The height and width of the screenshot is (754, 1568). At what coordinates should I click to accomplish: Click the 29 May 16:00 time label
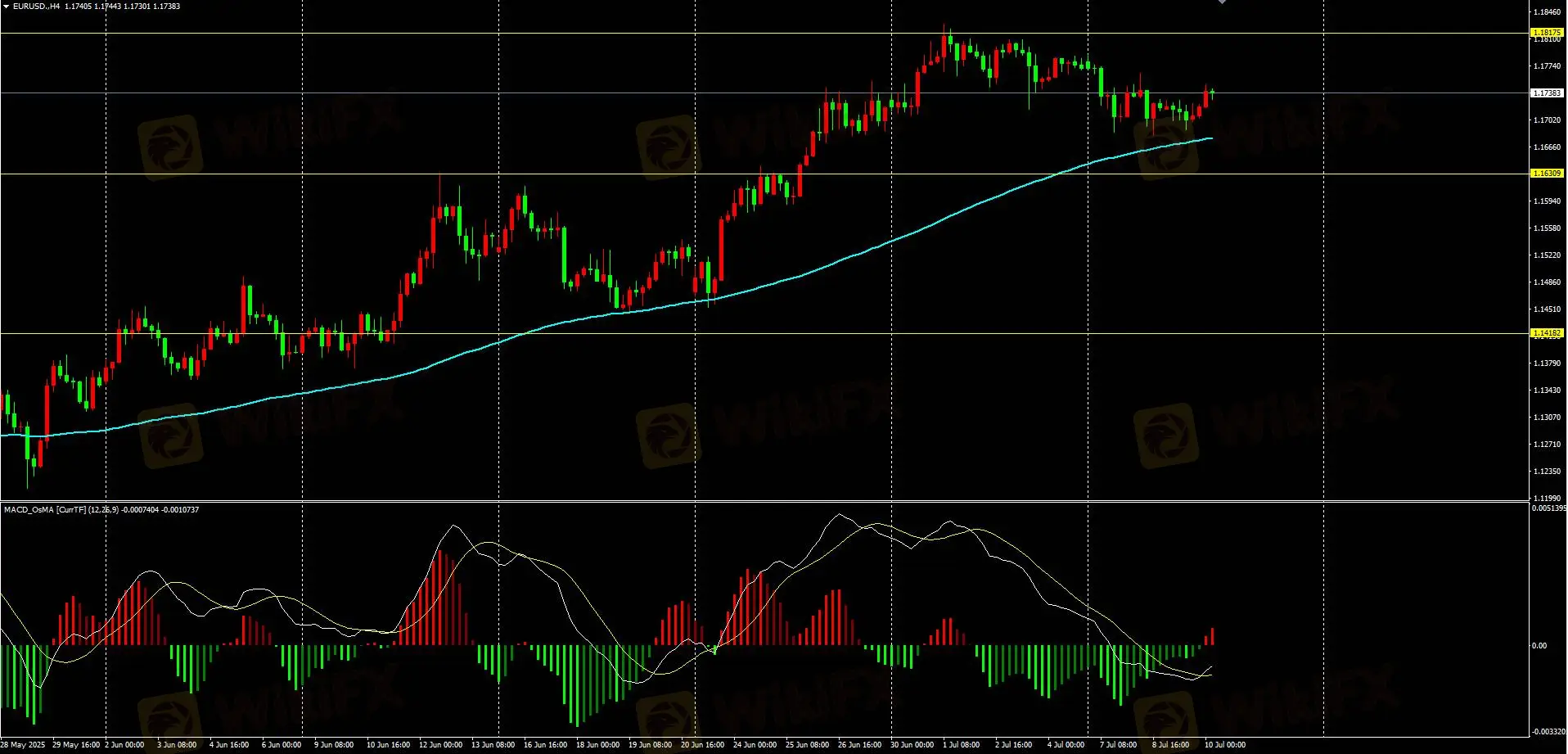tap(76, 745)
